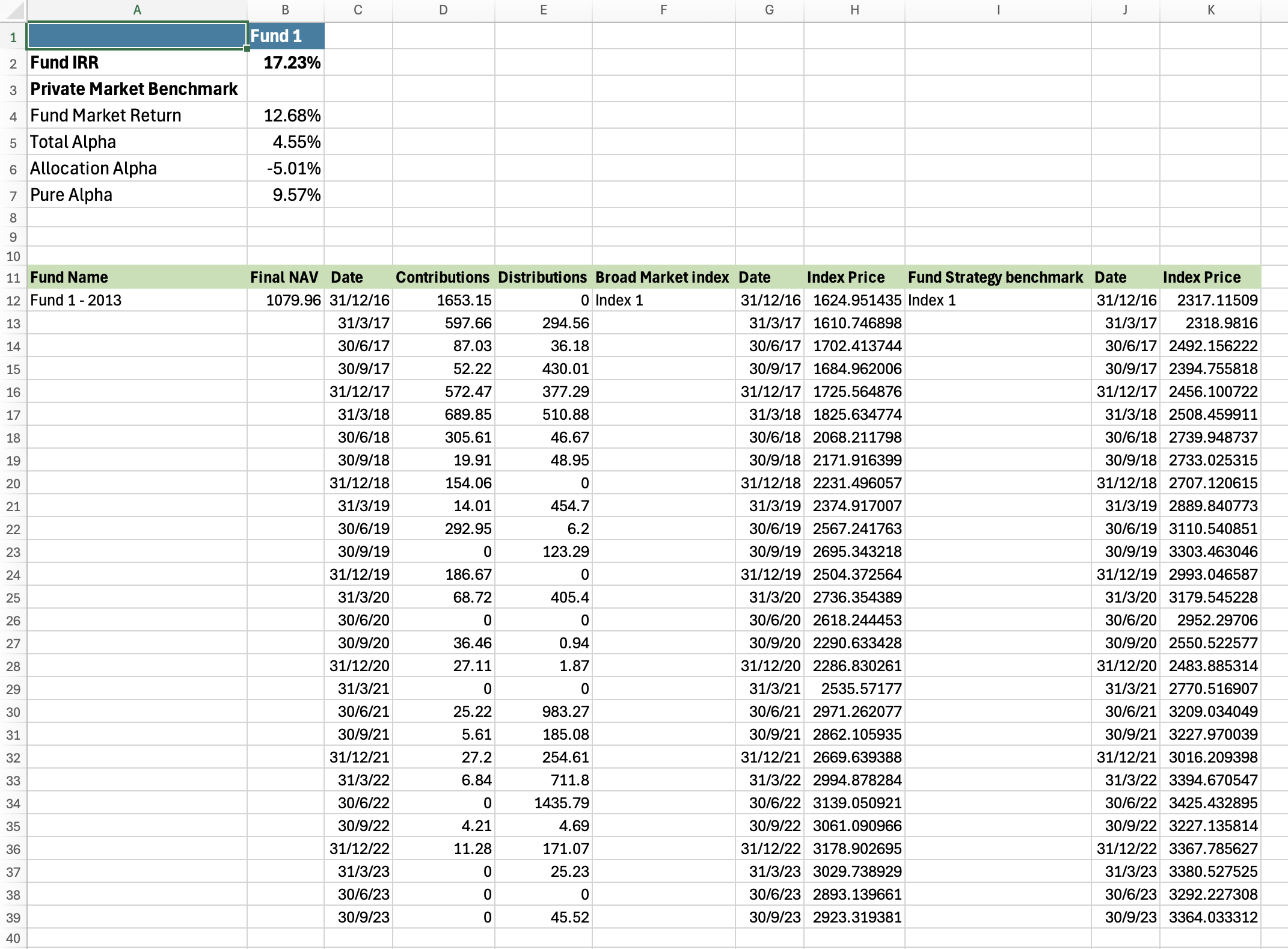Screen dimensions: 1288x949
Task: Click the fill handle of cell A1
Action: (x=247, y=49)
